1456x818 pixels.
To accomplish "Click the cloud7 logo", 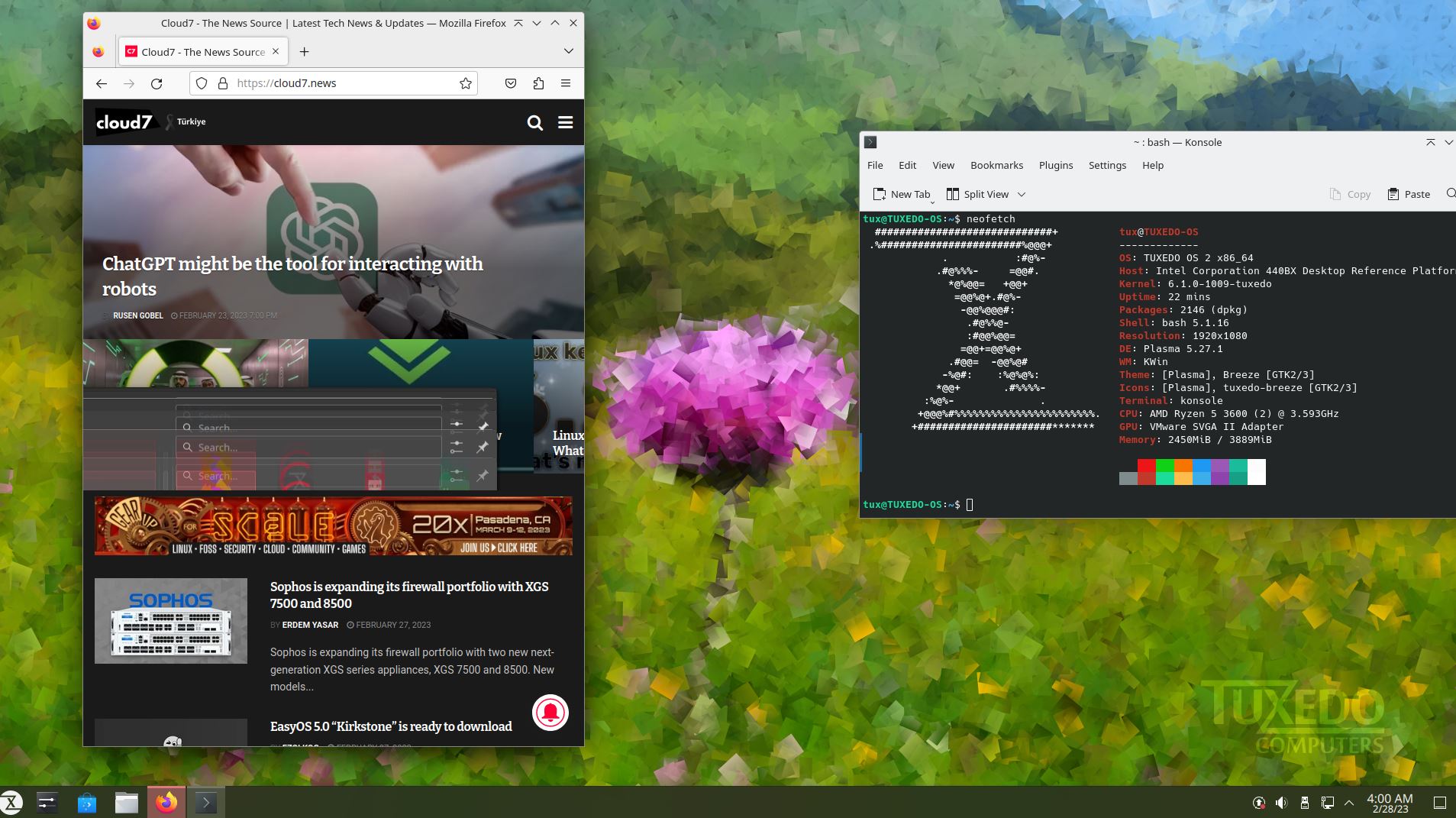I will [124, 122].
